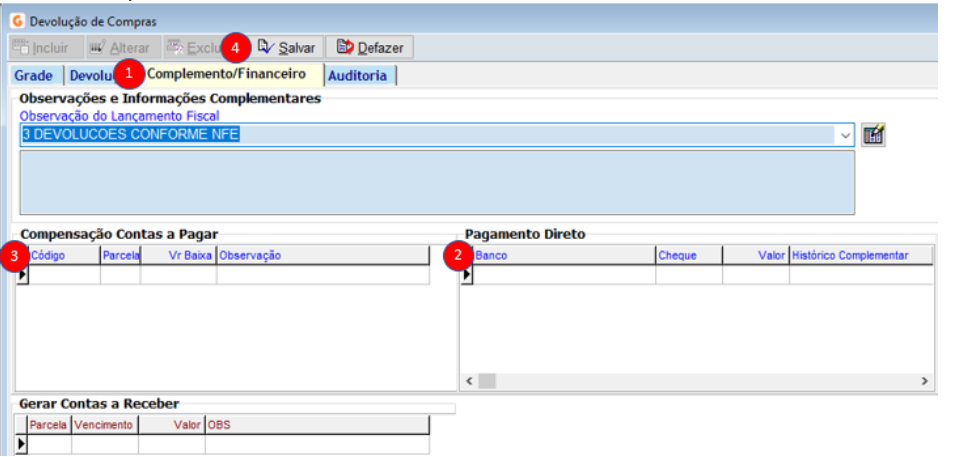Click the Parcela header in Gerar Contas a Receber
Image resolution: width=967 pixels, height=457 pixels.
point(49,425)
